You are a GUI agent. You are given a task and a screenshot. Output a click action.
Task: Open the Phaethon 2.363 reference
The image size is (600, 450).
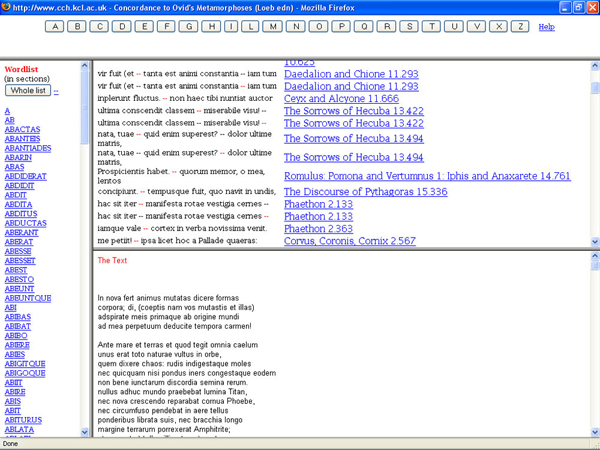tap(318, 229)
